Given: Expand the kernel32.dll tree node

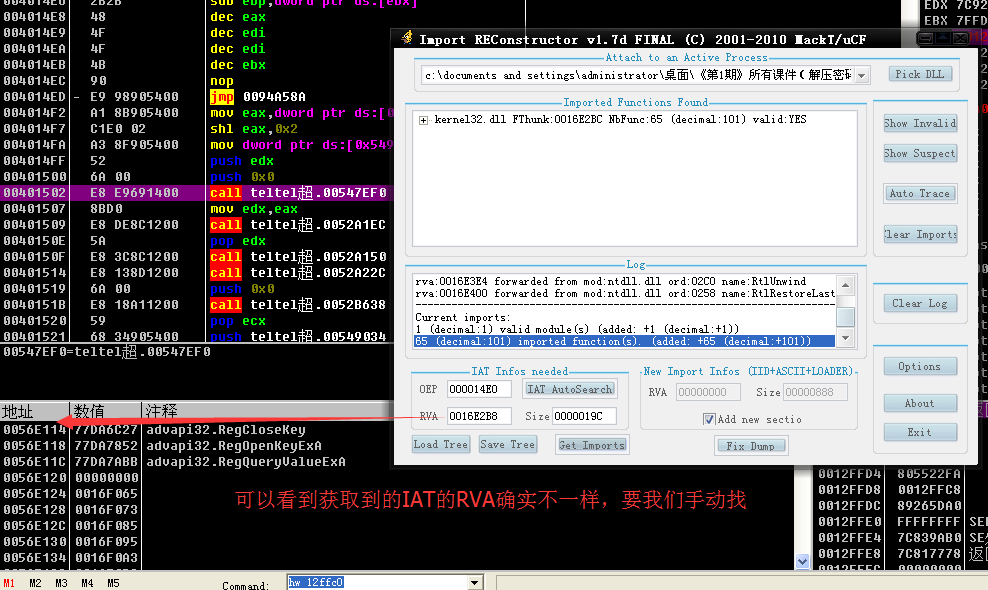Looking at the screenshot, I should (424, 120).
